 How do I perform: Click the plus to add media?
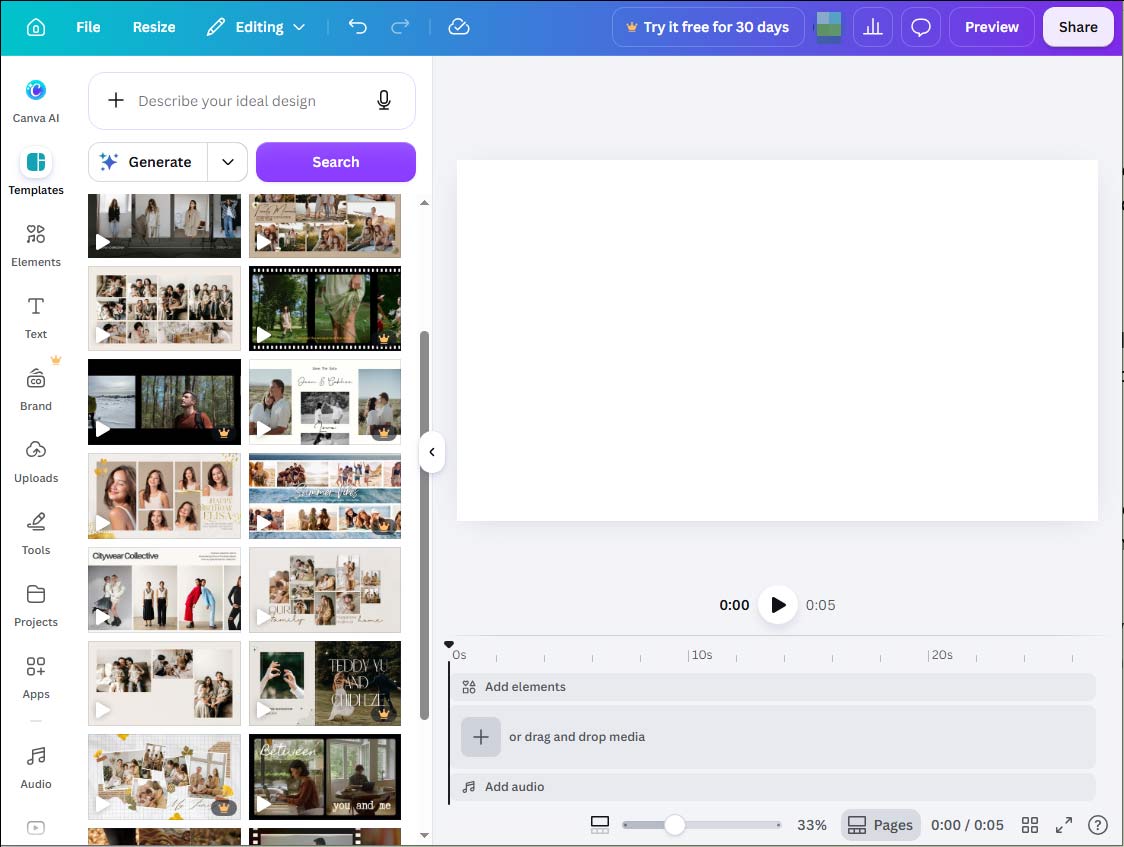[x=480, y=737]
